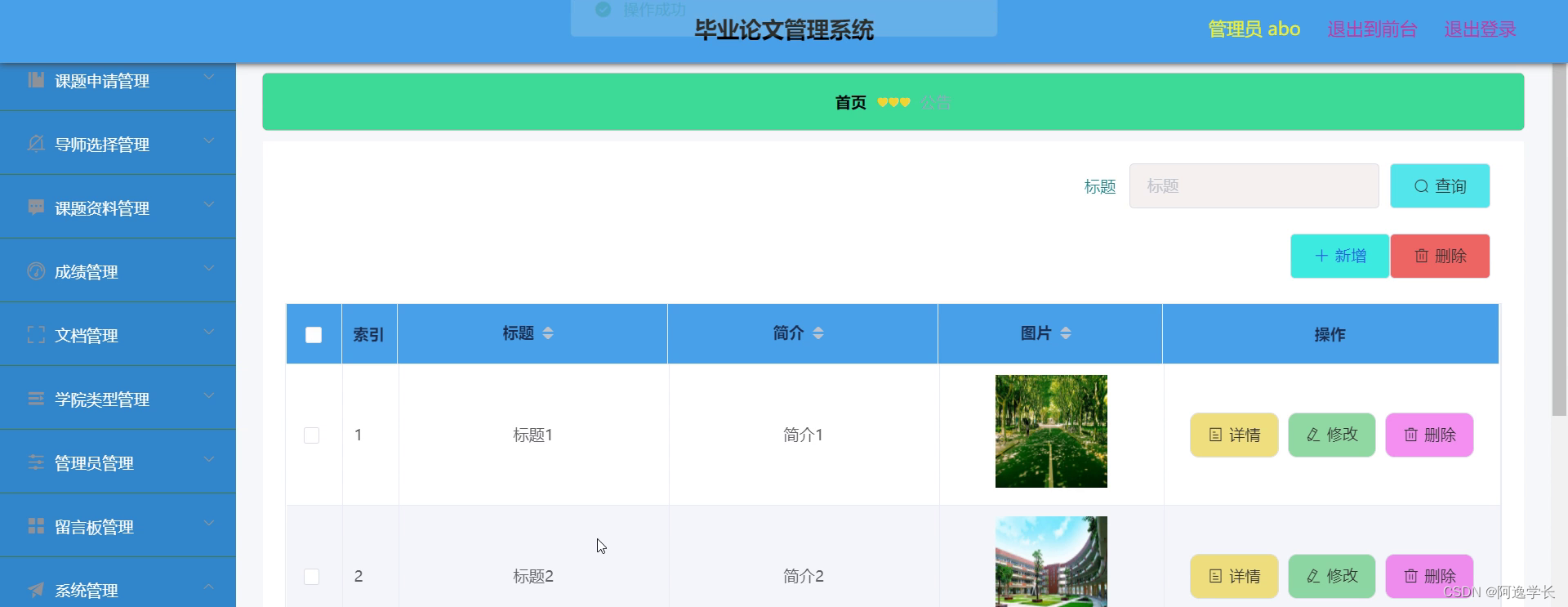Click the 学院类型管理 list icon
1568x607 pixels.
coord(36,398)
